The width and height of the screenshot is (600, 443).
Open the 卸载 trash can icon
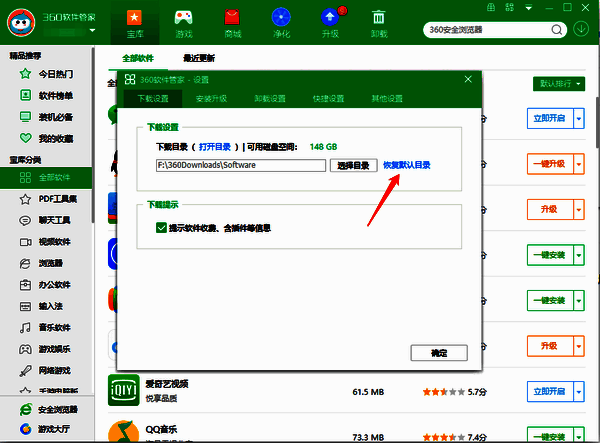[379, 18]
